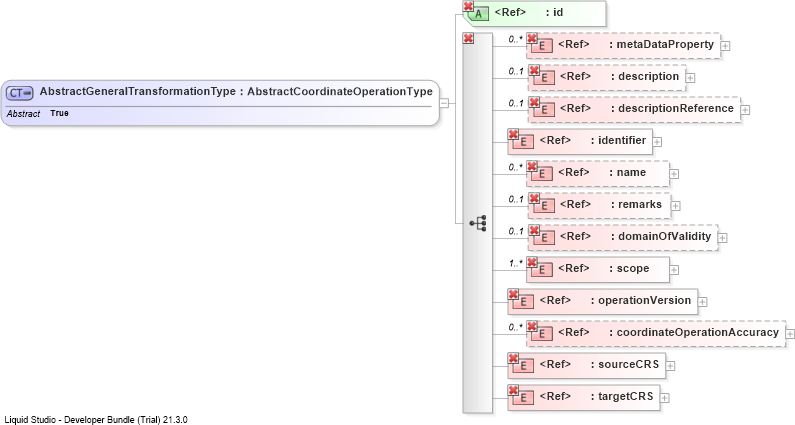Click the element icon of identifier

coord(523,141)
